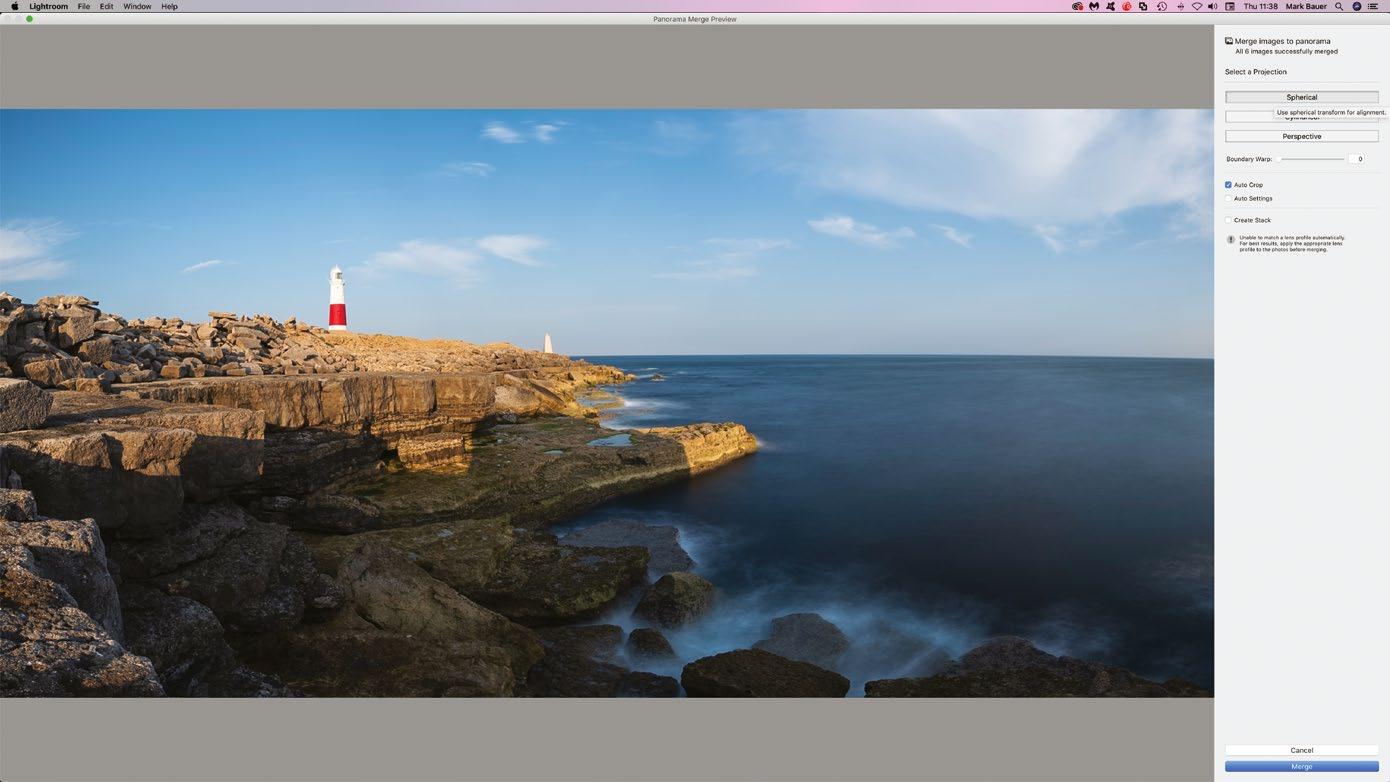Click the blue Merge button

[1301, 767]
